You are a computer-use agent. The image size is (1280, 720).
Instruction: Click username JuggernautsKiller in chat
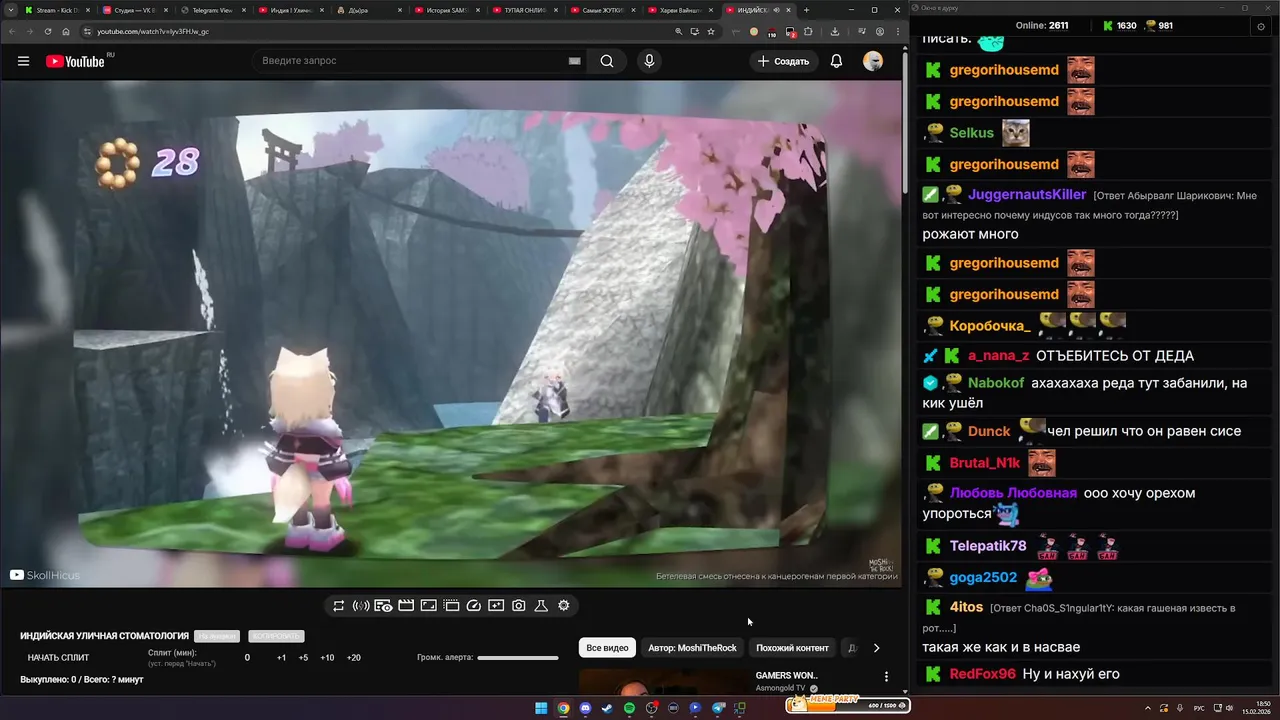(x=1027, y=195)
